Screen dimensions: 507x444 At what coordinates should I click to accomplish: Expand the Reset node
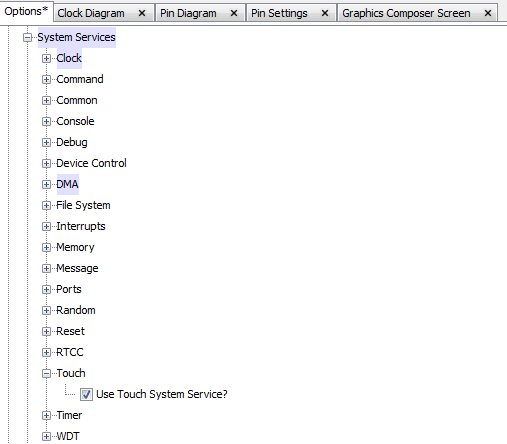point(46,332)
